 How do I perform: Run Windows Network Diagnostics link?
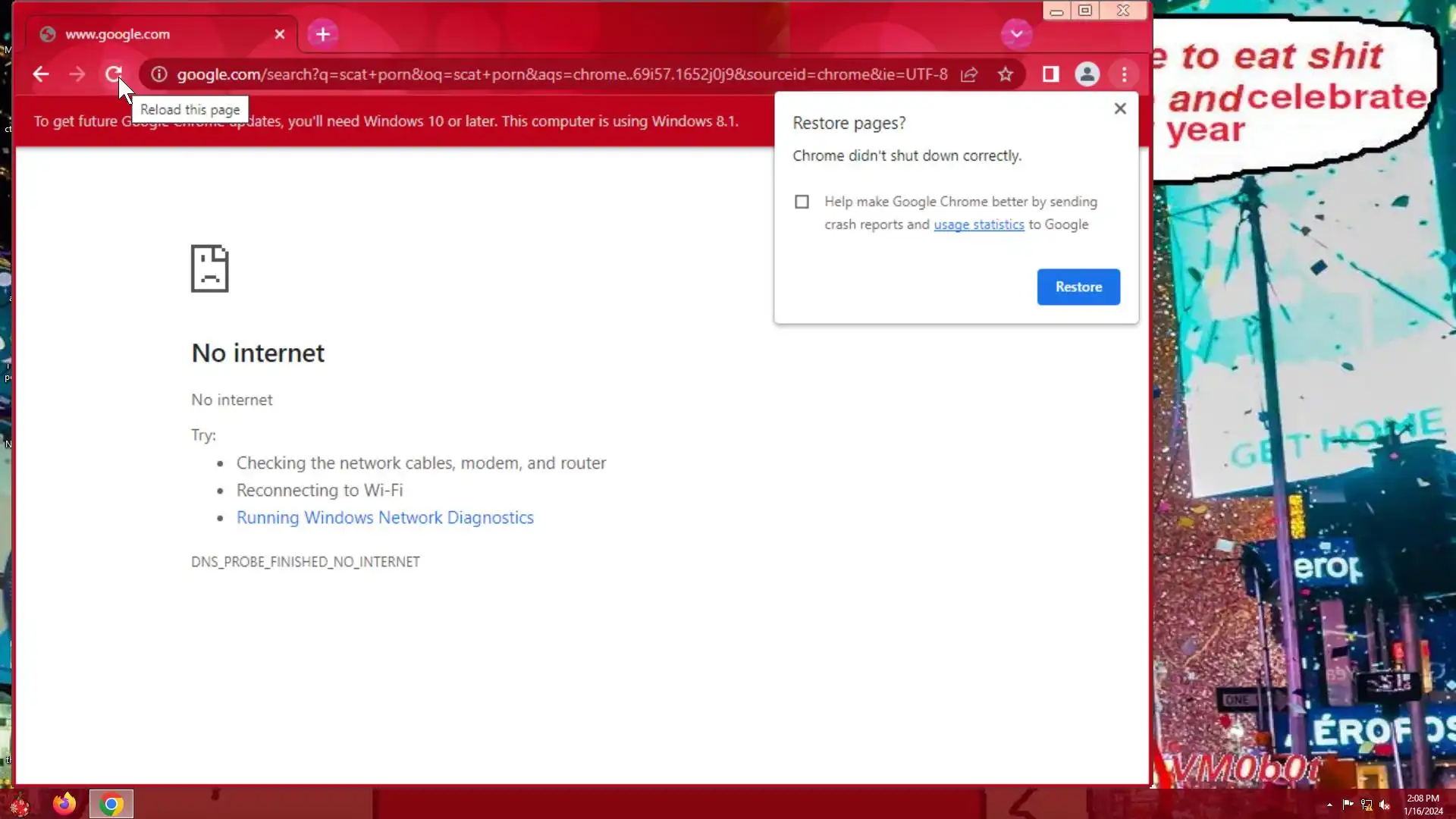click(x=384, y=517)
